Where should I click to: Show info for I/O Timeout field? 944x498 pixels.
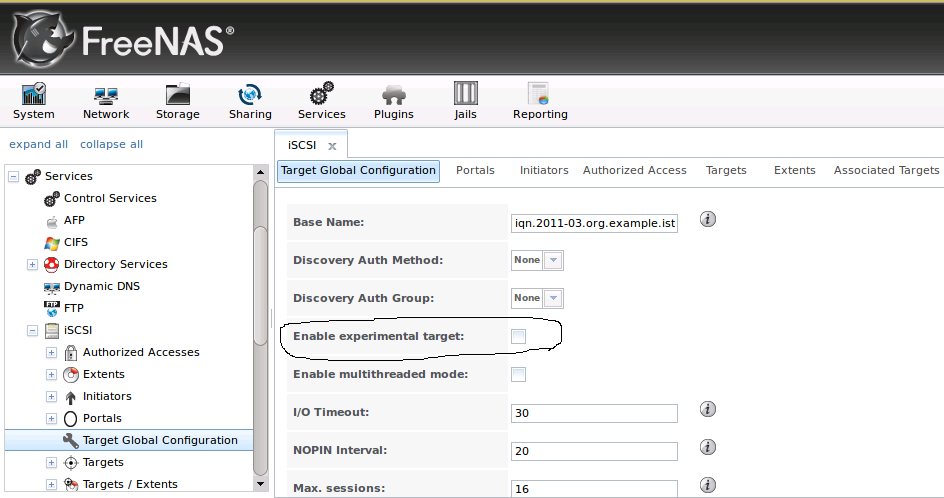(708, 409)
